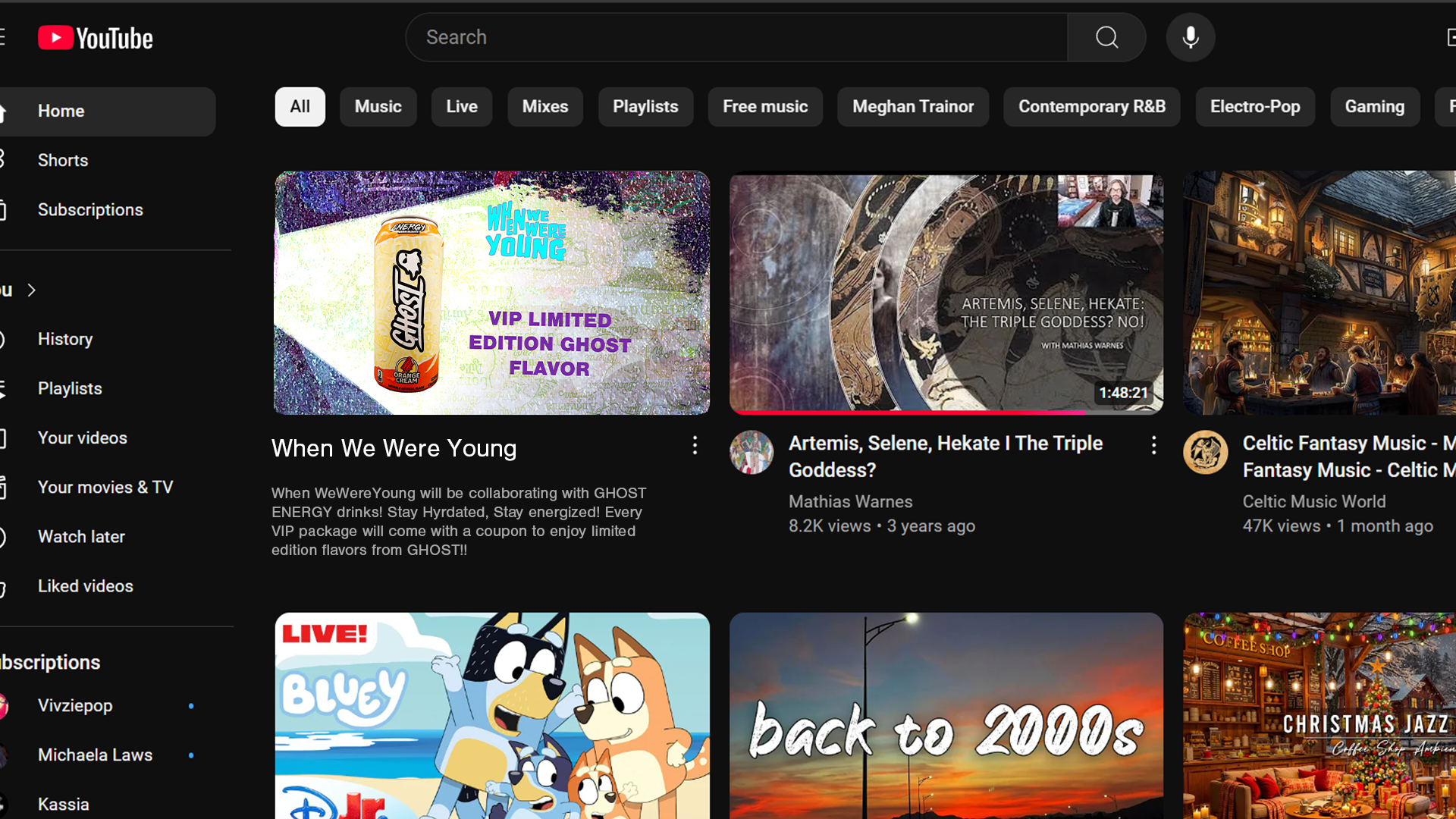This screenshot has height=819, width=1456.
Task: Select the Free music filter chip
Action: click(765, 107)
